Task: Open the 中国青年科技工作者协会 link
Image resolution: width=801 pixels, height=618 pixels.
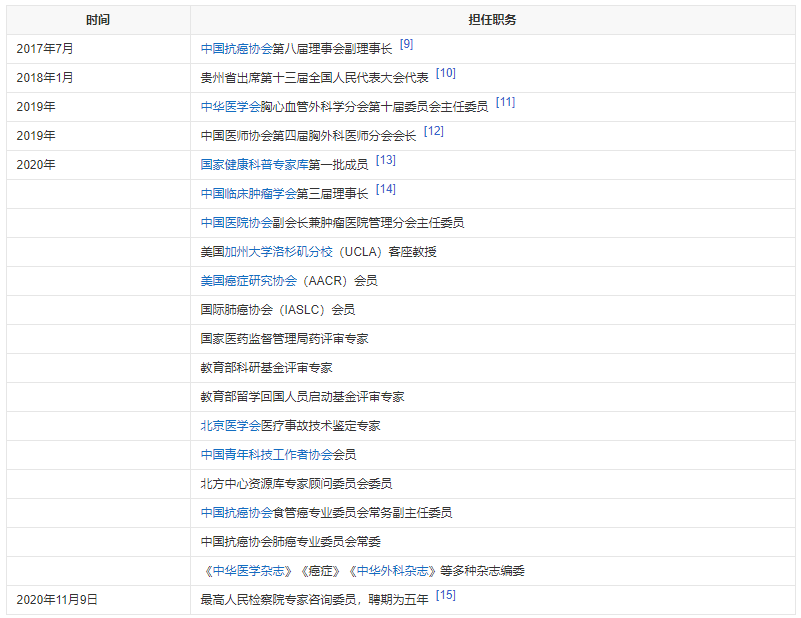Action: 266,455
